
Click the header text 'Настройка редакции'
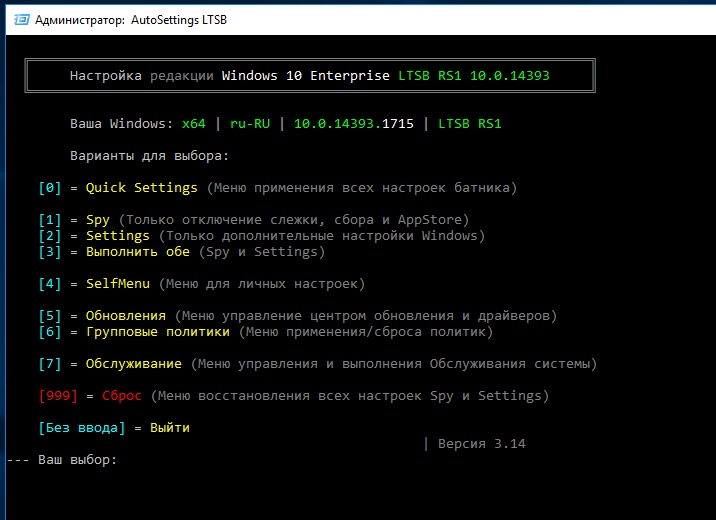(x=142, y=76)
